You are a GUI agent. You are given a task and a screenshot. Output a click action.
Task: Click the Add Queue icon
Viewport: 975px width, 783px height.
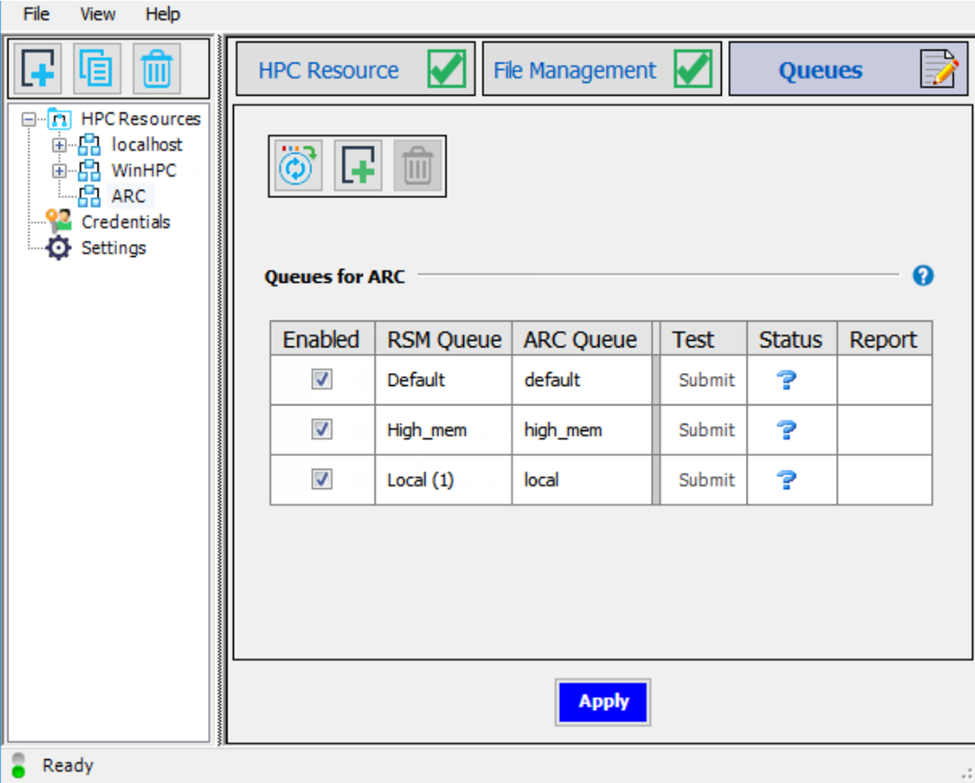click(357, 165)
